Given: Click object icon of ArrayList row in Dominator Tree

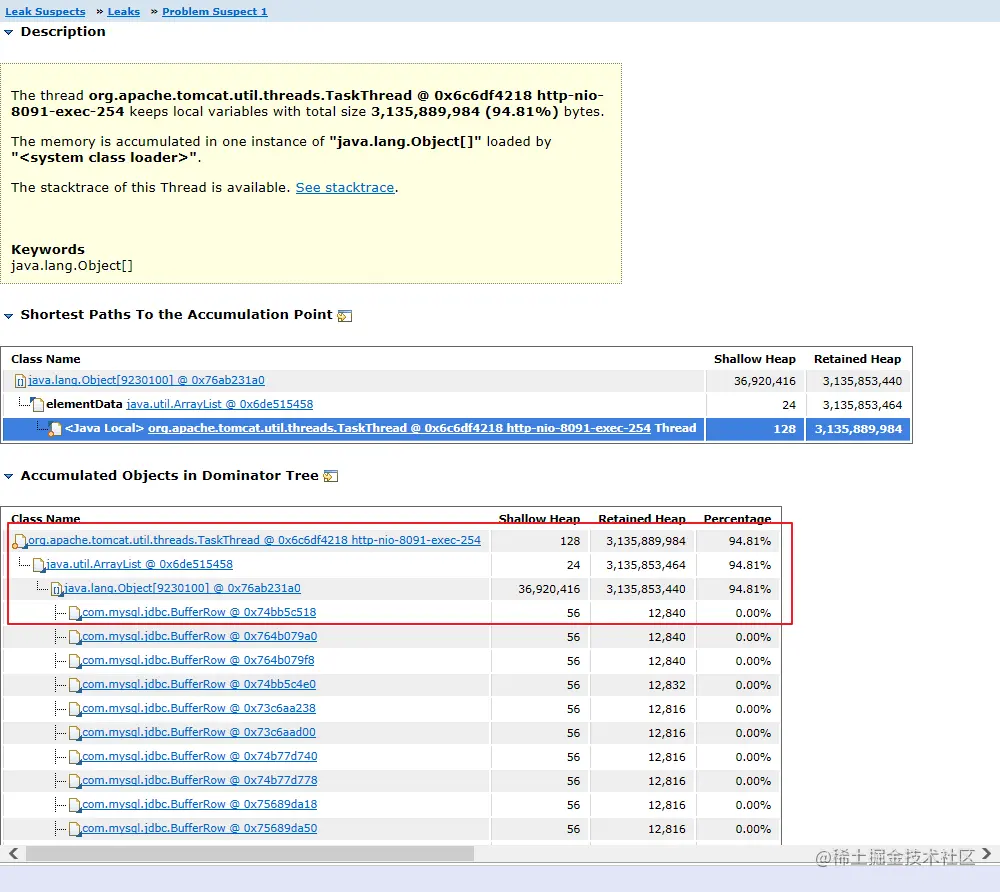Looking at the screenshot, I should coord(39,565).
